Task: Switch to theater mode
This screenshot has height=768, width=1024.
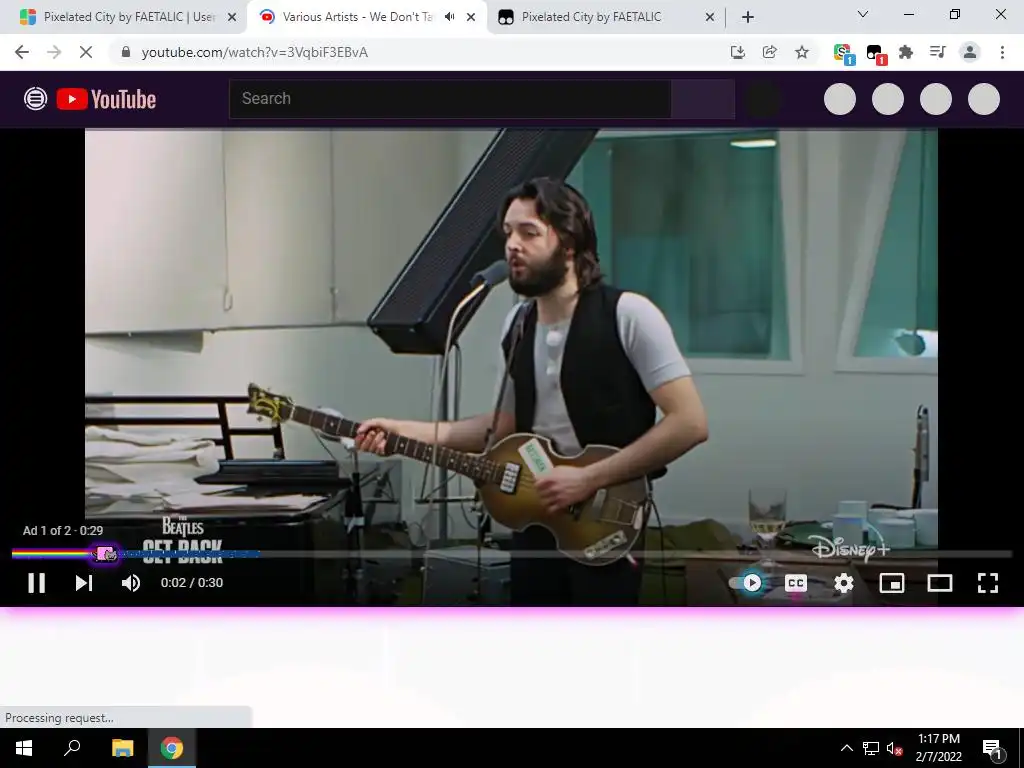Action: click(940, 583)
